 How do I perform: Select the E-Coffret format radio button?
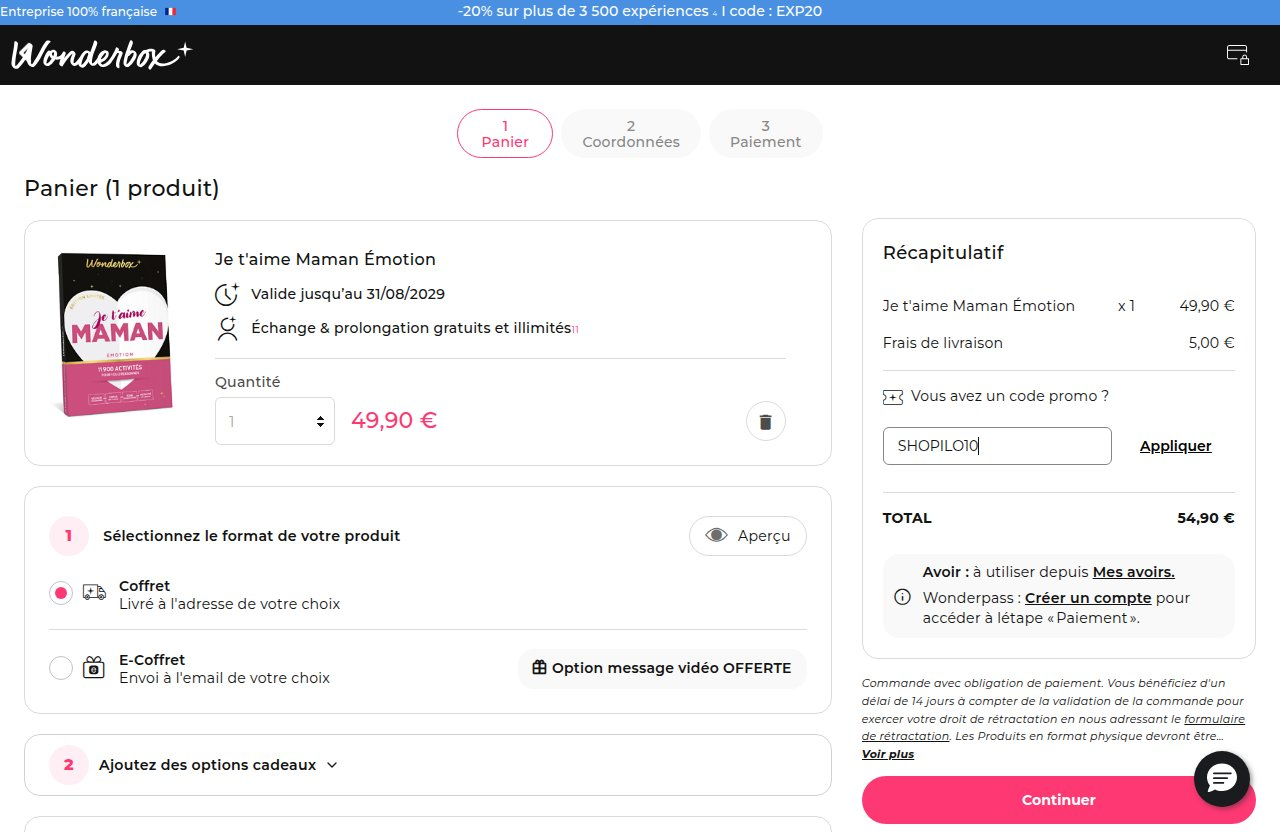(61, 668)
